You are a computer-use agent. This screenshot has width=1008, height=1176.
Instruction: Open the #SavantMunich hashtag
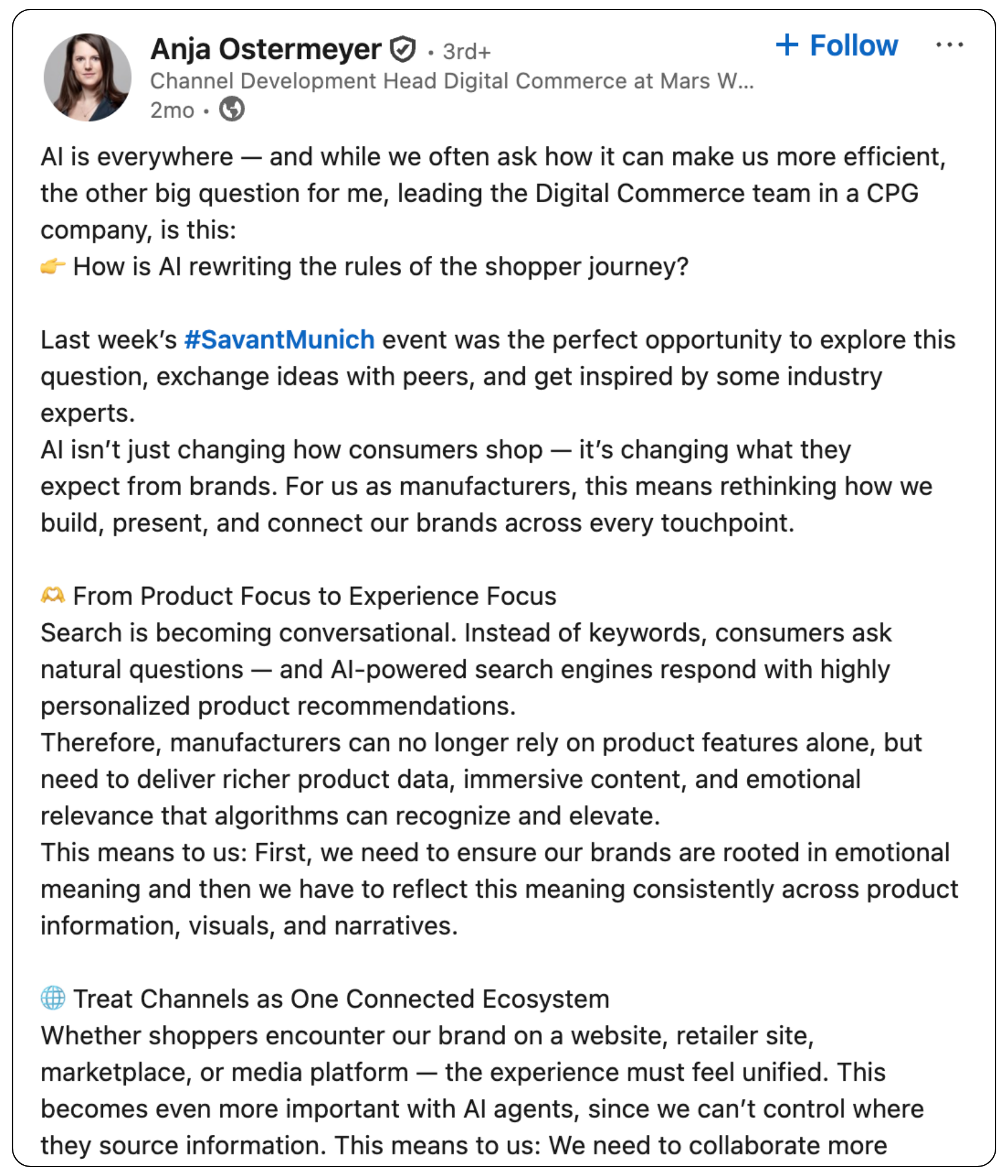tap(279, 340)
